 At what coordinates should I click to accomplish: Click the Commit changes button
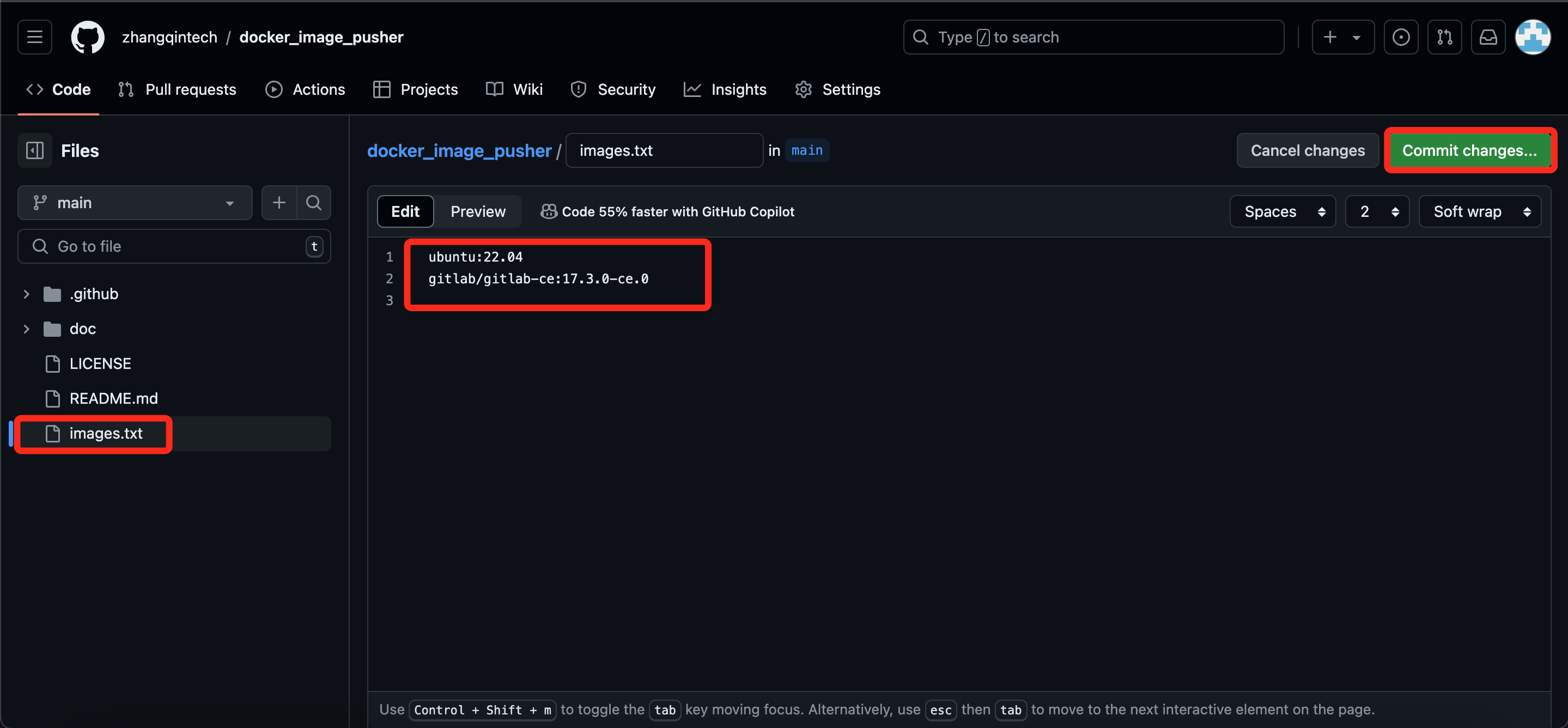pos(1469,150)
